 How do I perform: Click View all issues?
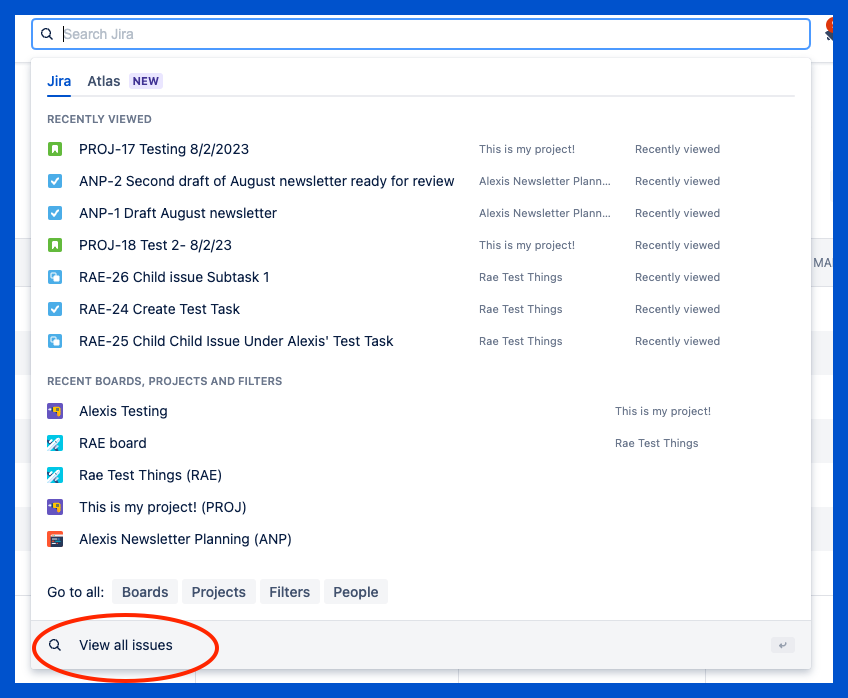click(125, 644)
